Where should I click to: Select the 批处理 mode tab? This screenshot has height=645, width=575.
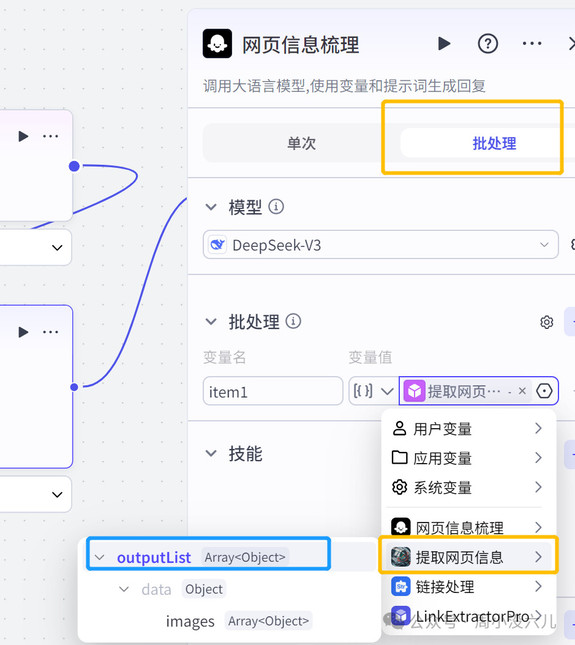pos(494,143)
